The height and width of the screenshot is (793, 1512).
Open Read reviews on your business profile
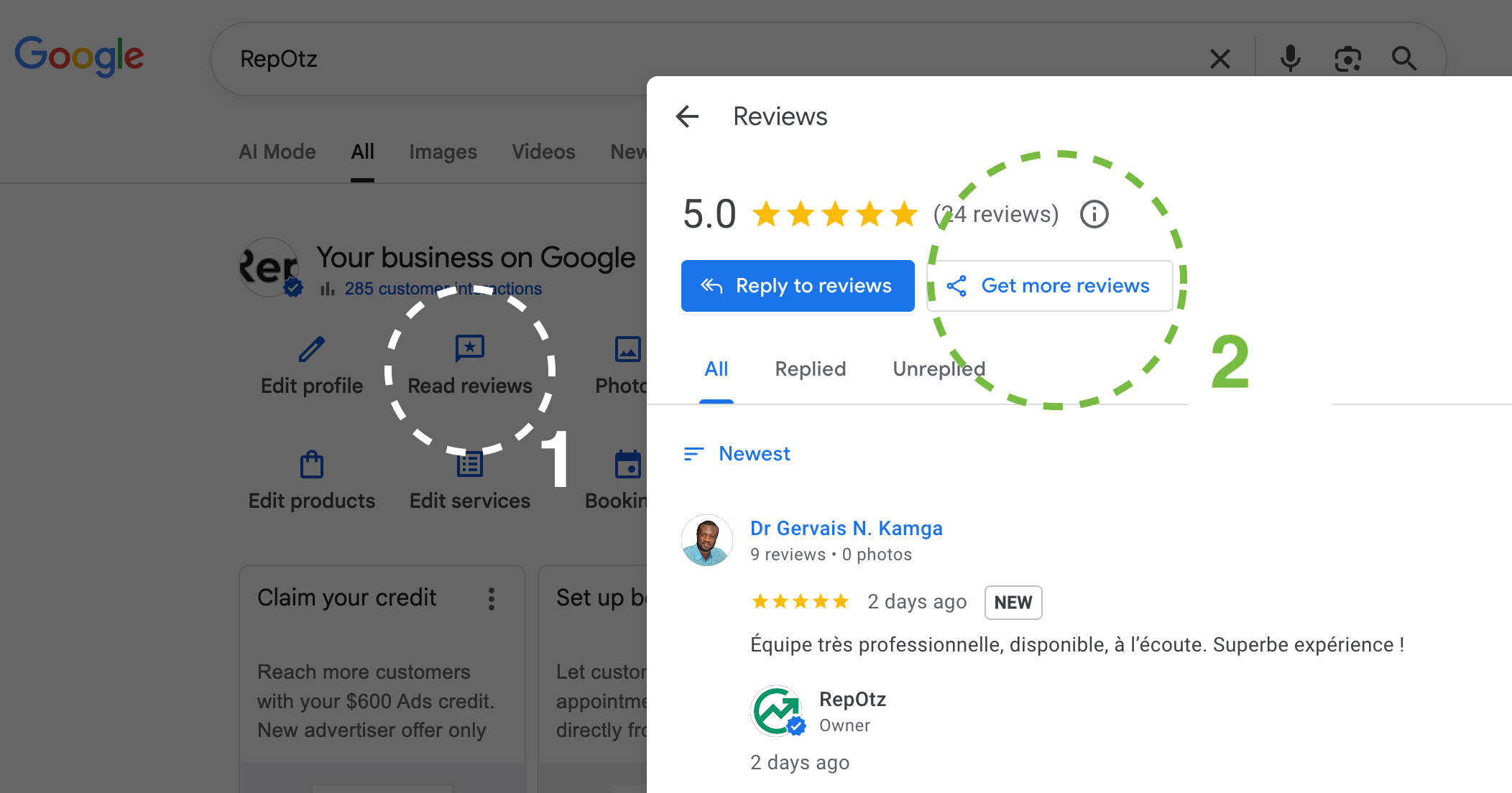click(469, 363)
